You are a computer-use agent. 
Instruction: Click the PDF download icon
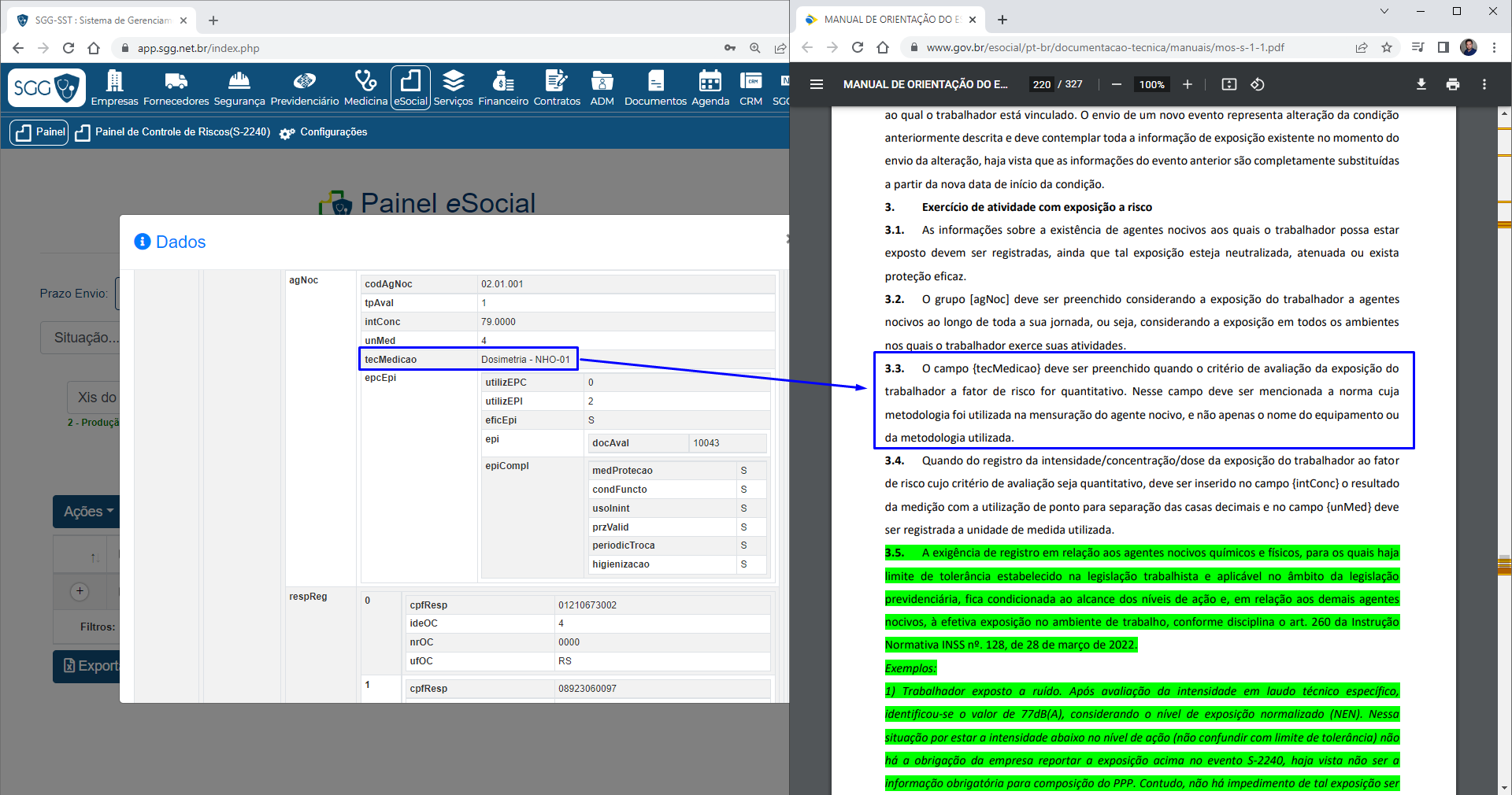(1421, 84)
